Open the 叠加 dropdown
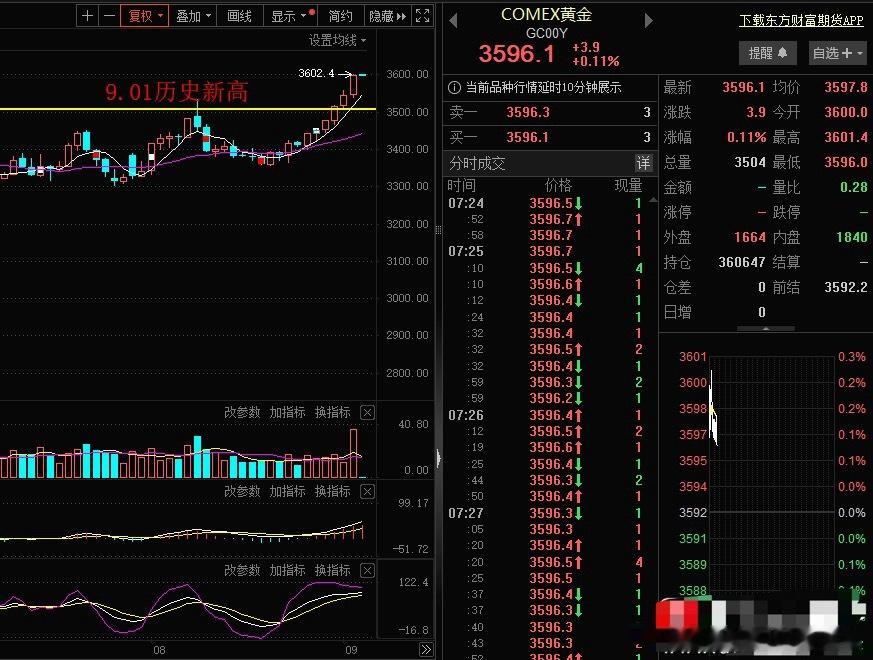 point(193,16)
